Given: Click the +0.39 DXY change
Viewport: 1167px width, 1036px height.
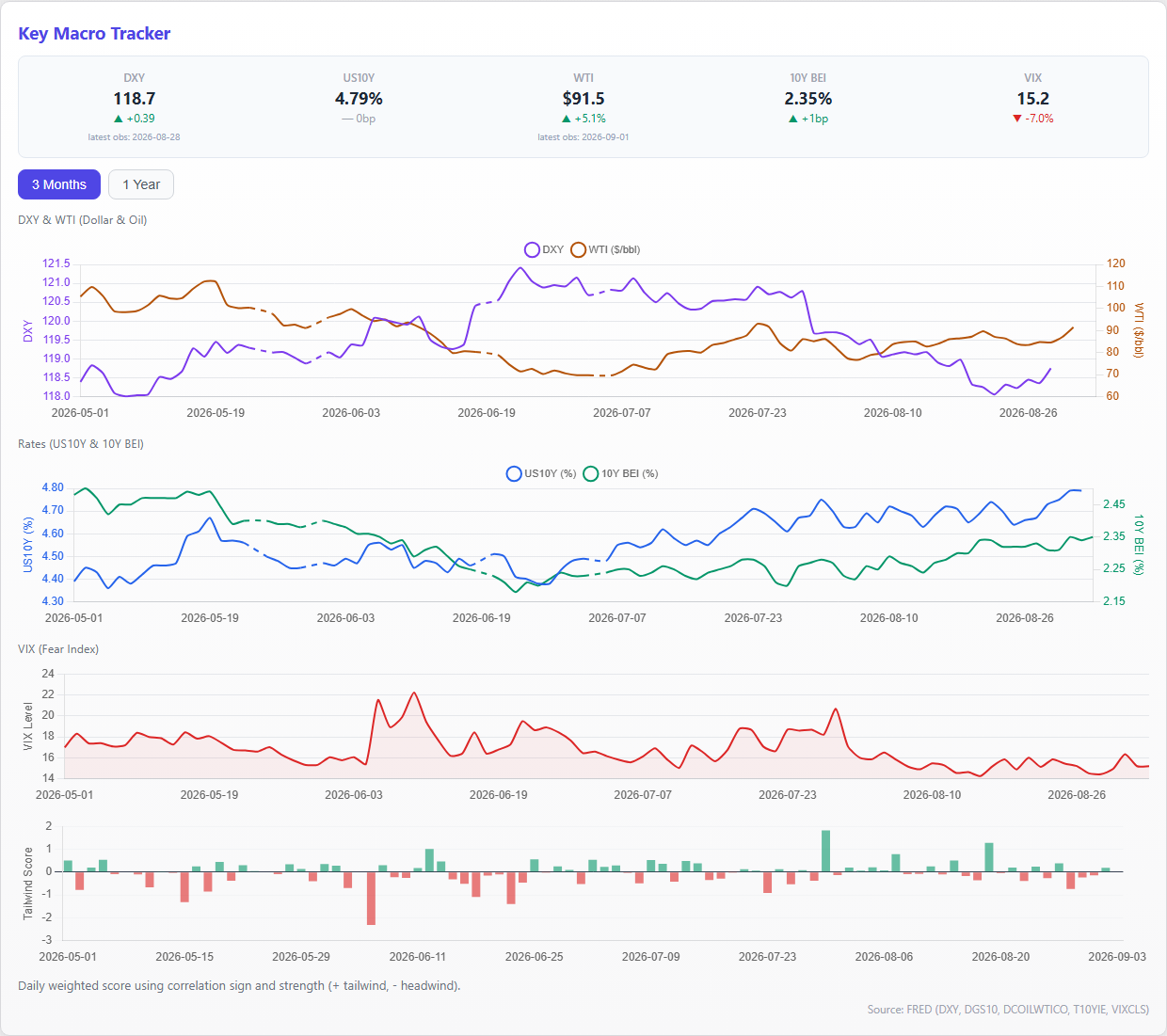Looking at the screenshot, I should click(141, 119).
